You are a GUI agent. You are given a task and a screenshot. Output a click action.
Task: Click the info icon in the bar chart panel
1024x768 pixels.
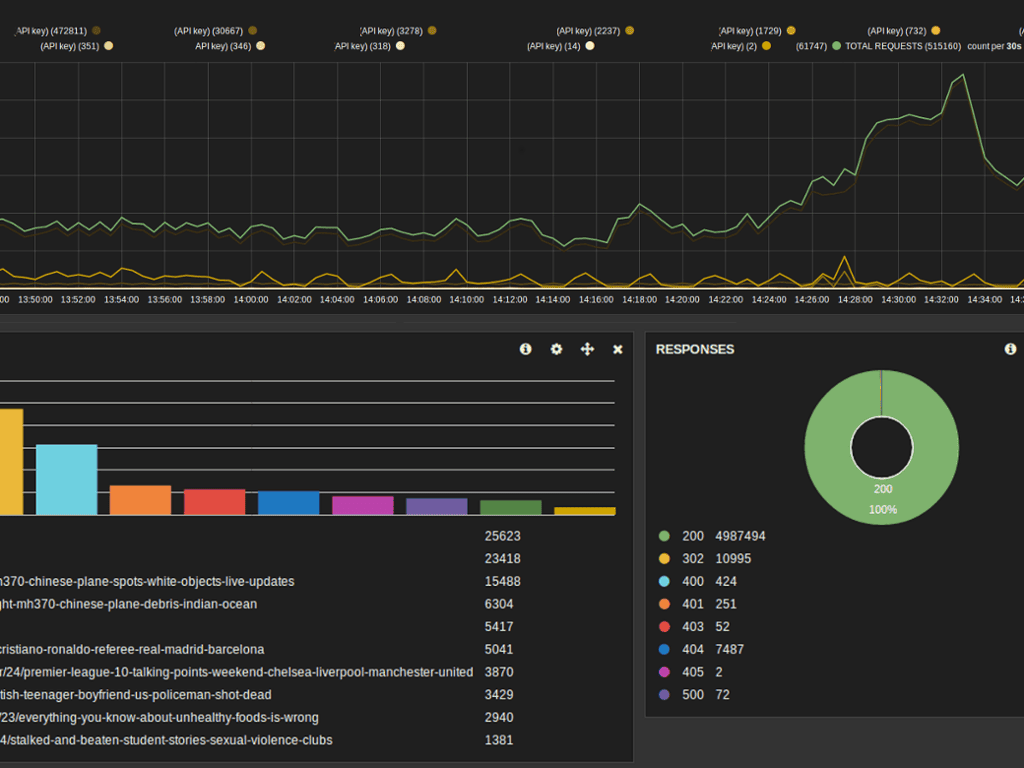[526, 349]
